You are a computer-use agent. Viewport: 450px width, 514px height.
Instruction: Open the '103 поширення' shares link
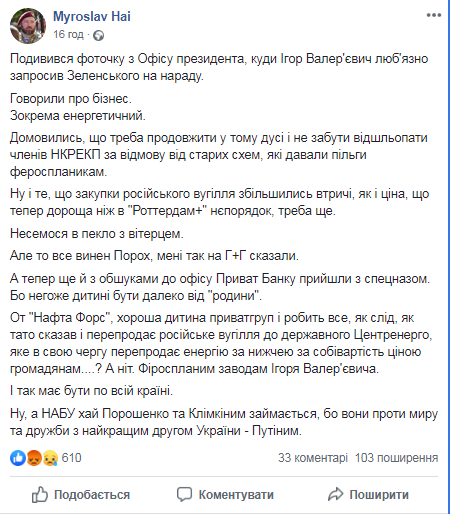[396, 458]
